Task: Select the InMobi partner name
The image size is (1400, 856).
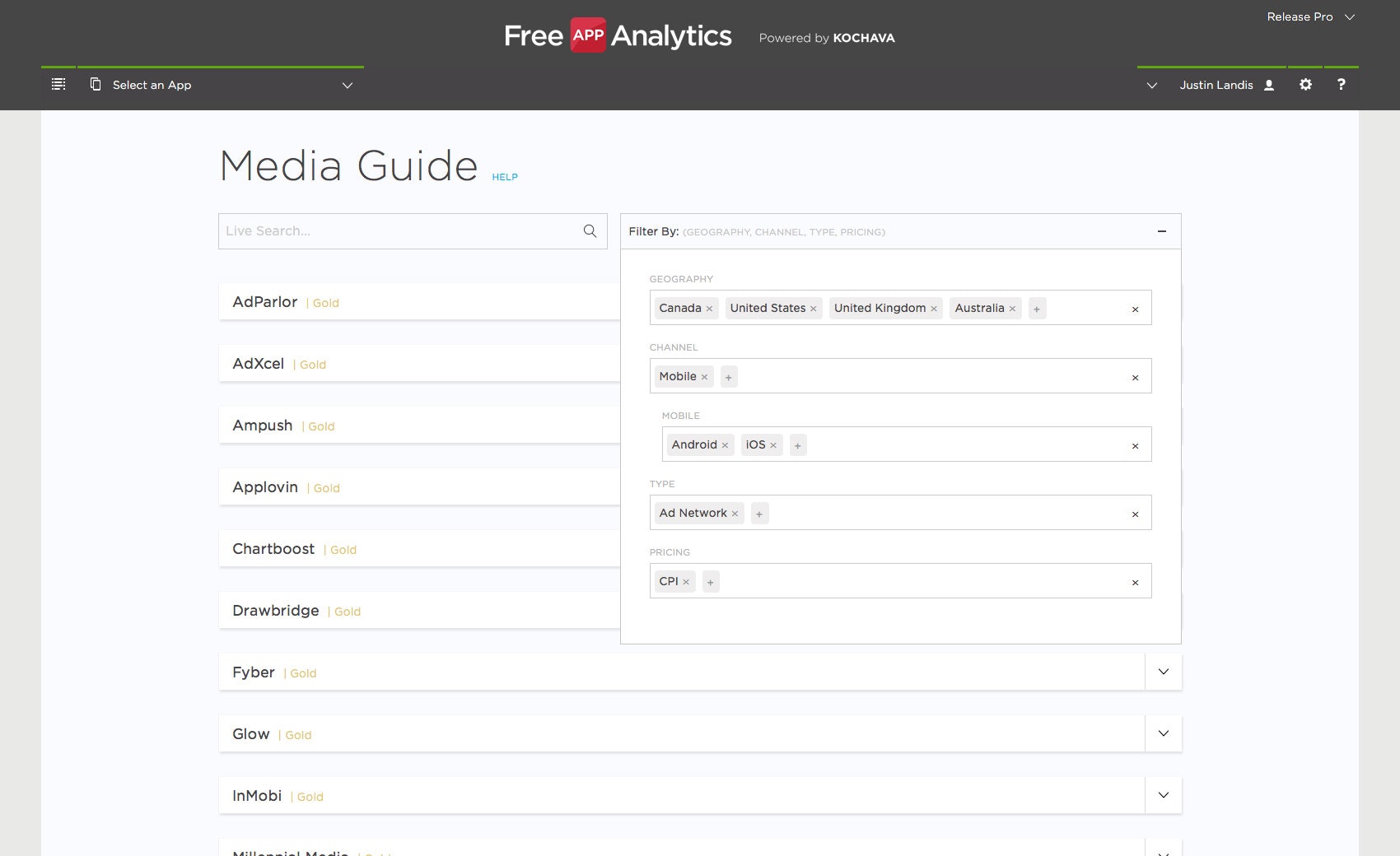Action: [x=257, y=796]
